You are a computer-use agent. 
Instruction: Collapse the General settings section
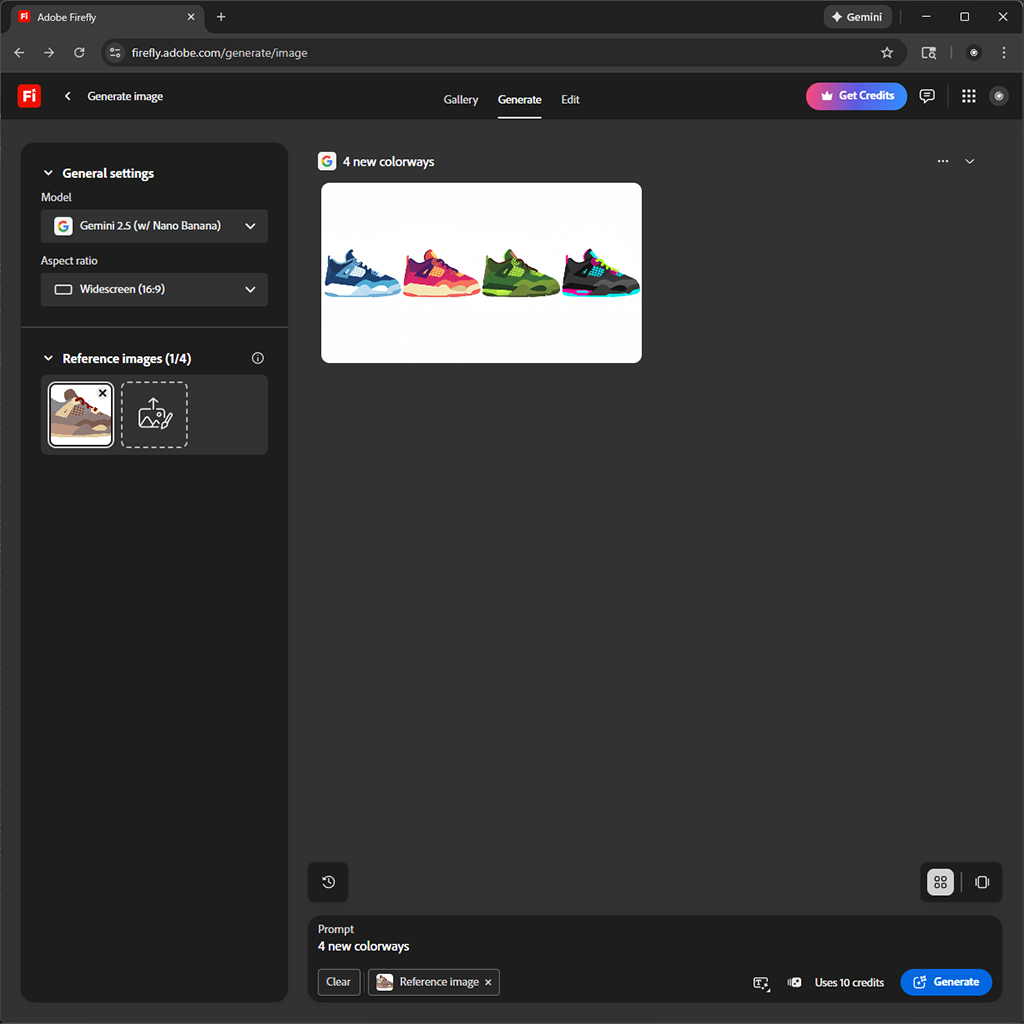point(48,173)
